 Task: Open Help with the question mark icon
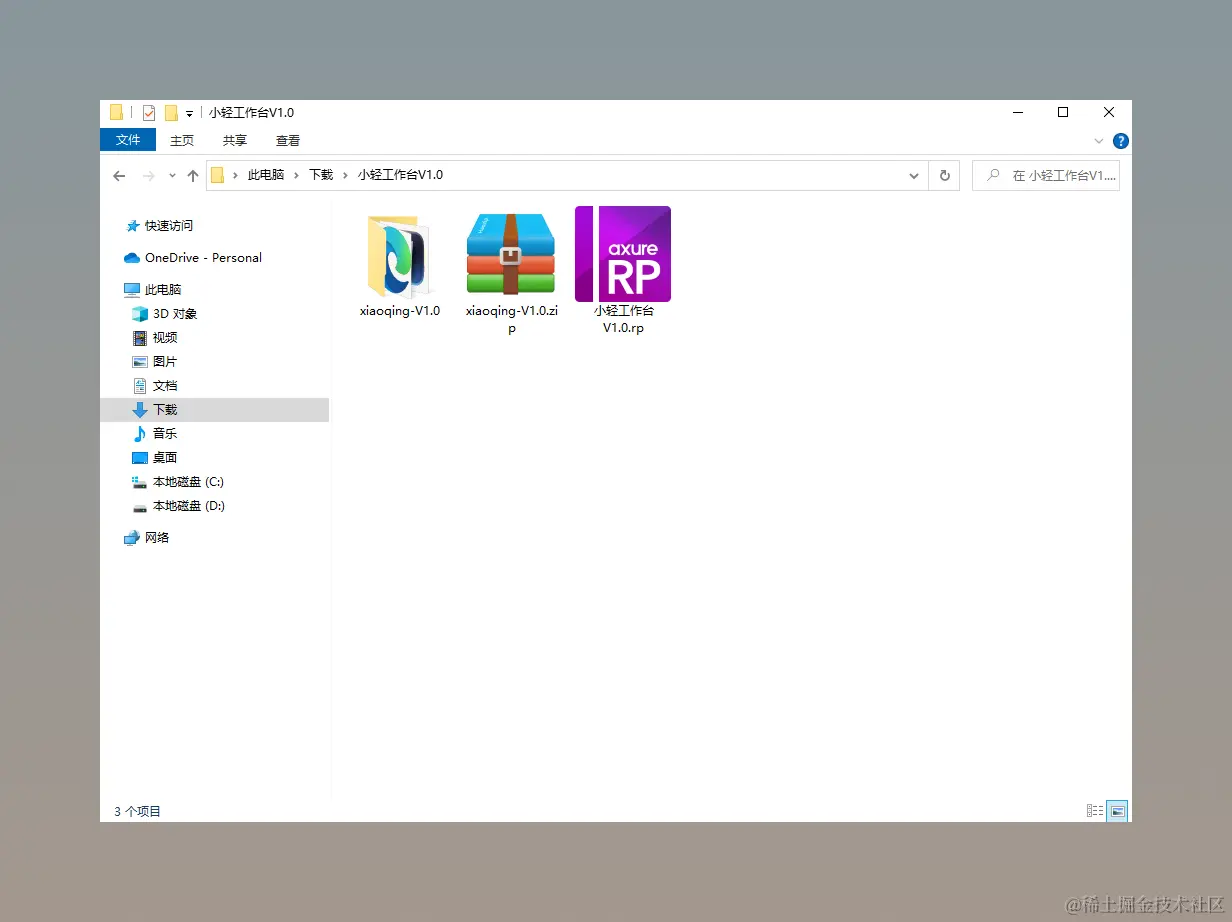coord(1121,141)
